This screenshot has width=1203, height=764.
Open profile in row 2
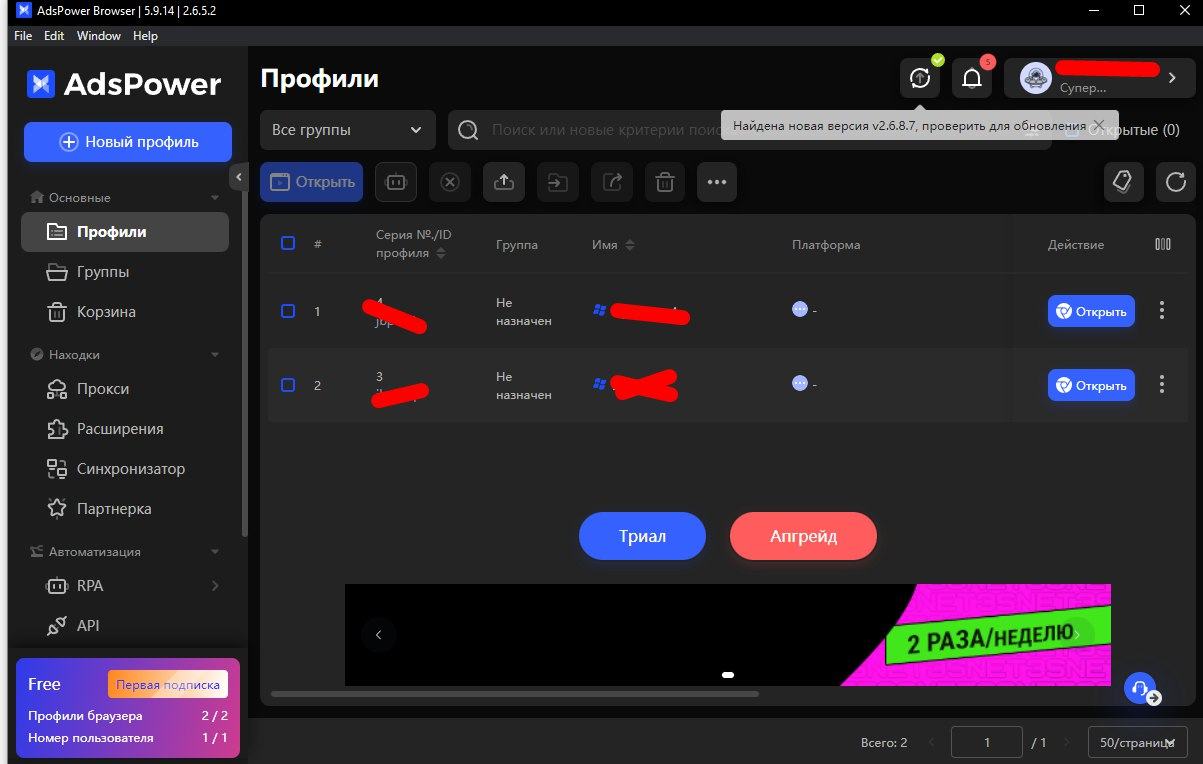pos(1091,385)
